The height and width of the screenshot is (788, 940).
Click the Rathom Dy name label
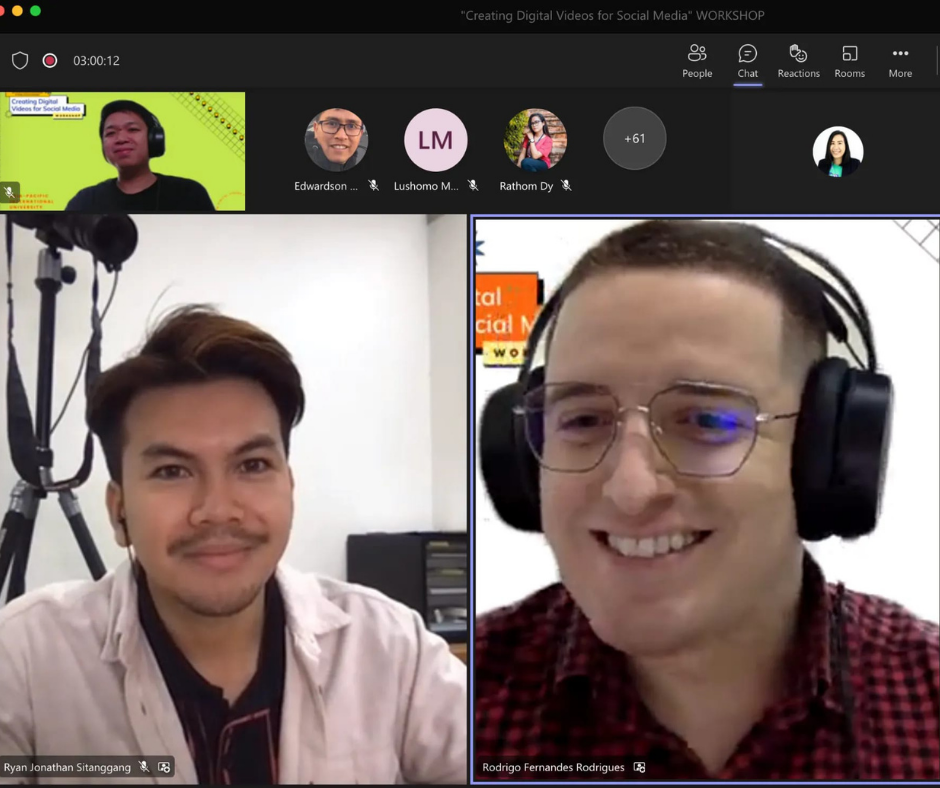pyautogui.click(x=526, y=186)
